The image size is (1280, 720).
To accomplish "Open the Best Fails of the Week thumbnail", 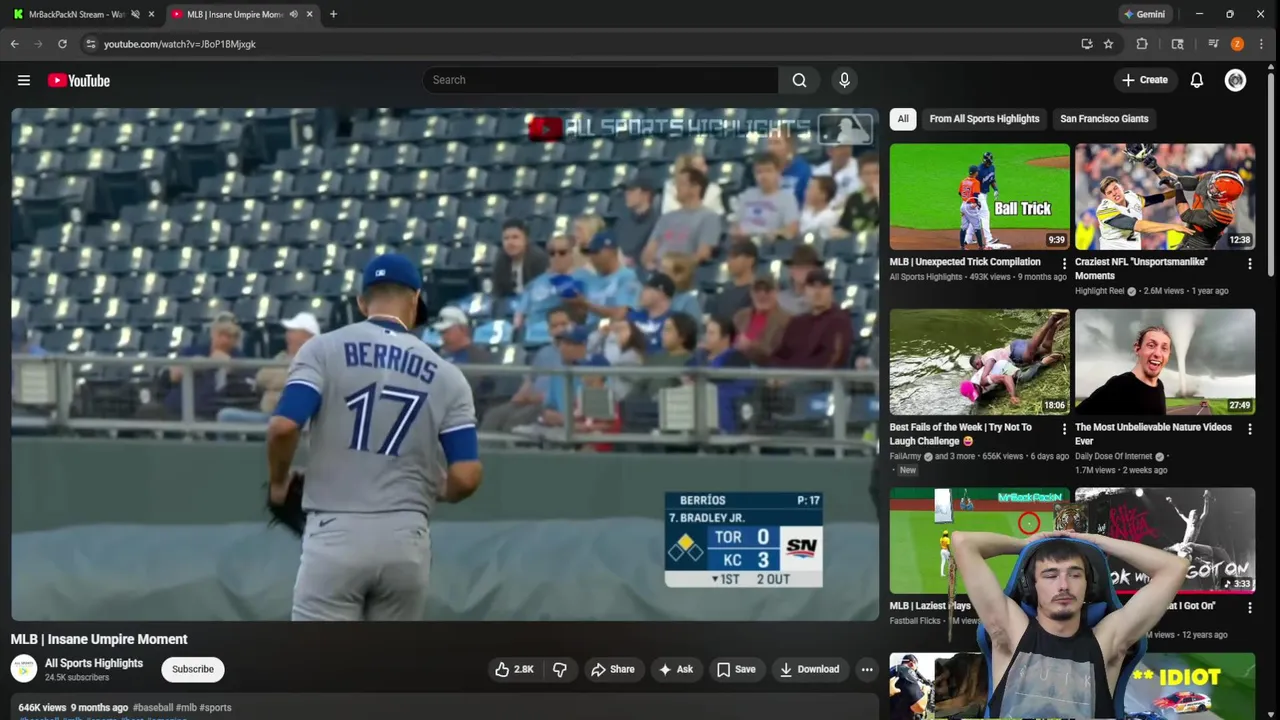I will (x=980, y=361).
